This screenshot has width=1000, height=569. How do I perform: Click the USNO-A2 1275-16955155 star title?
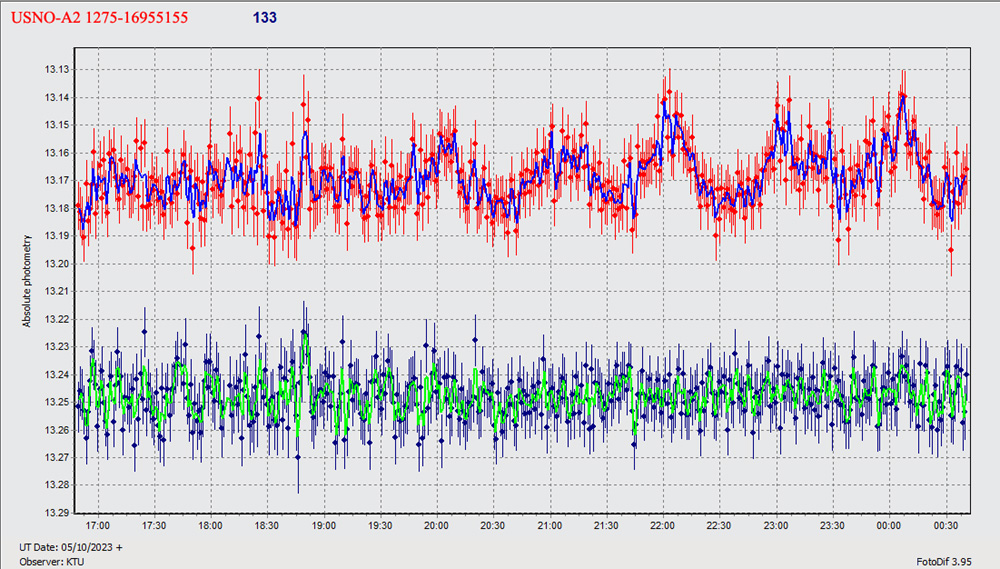click(x=99, y=17)
